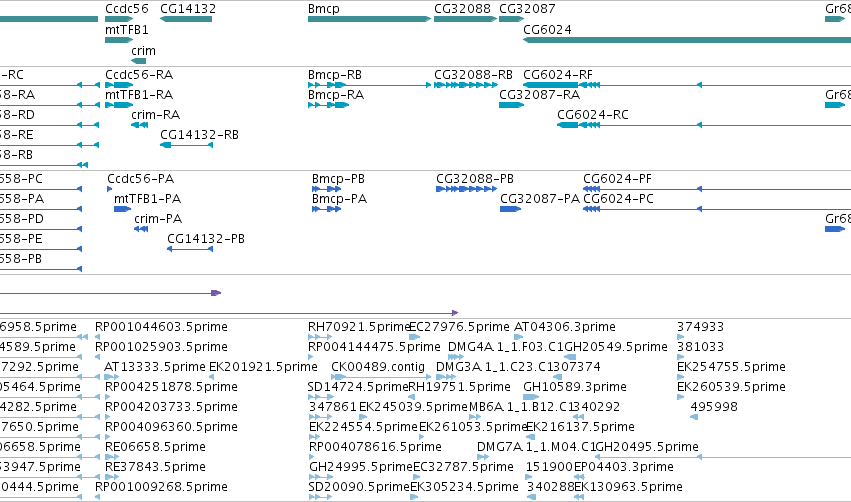Open the CG32087 gene label
This screenshot has width=851, height=502.
pyautogui.click(x=527, y=9)
